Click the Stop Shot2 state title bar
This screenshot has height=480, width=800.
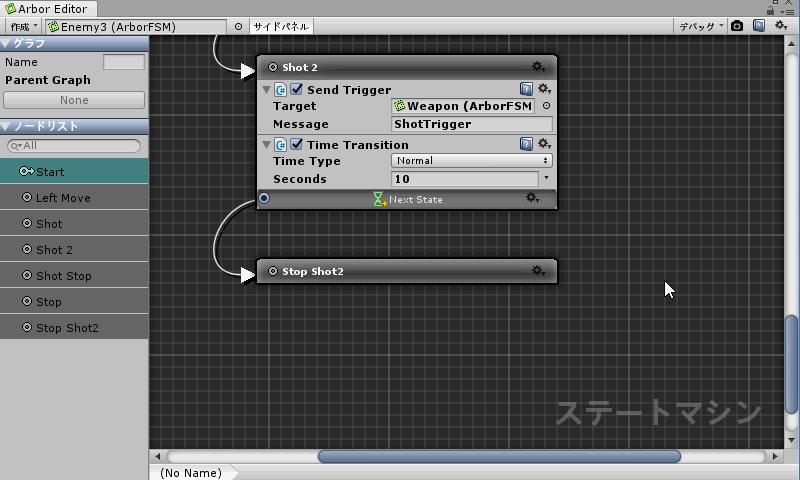coord(407,271)
